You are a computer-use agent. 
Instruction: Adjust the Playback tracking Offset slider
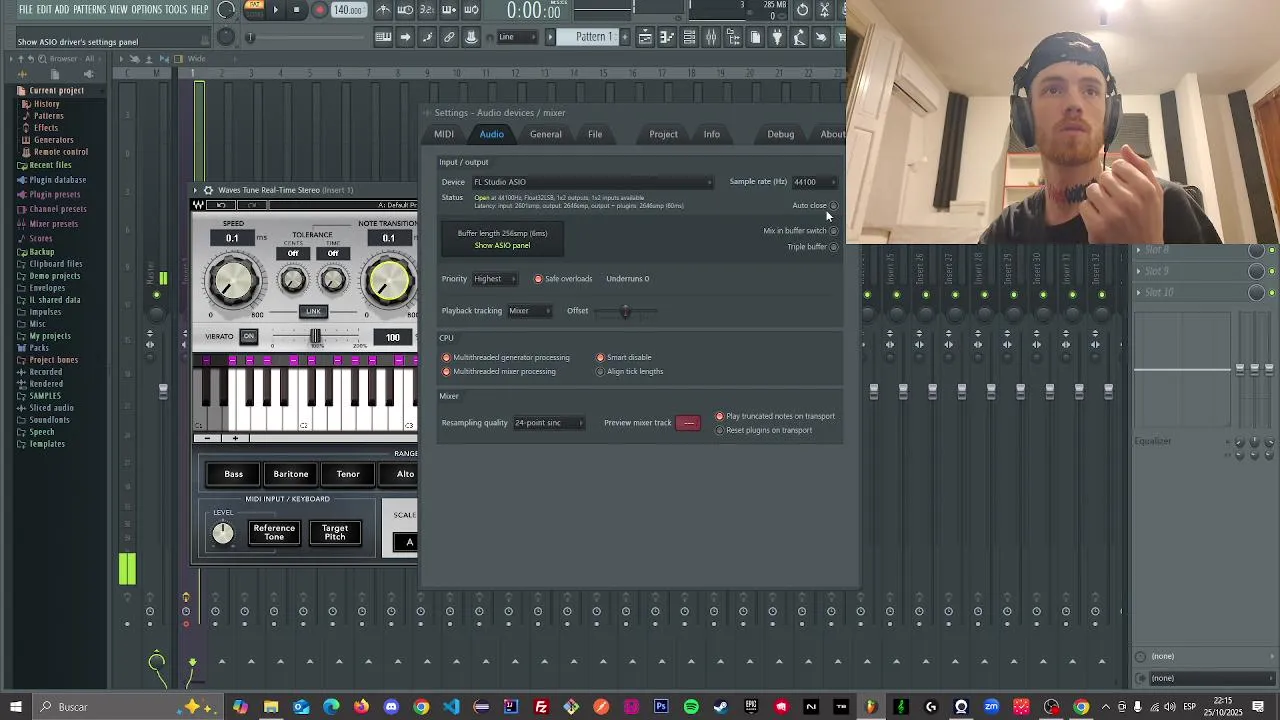coord(626,311)
